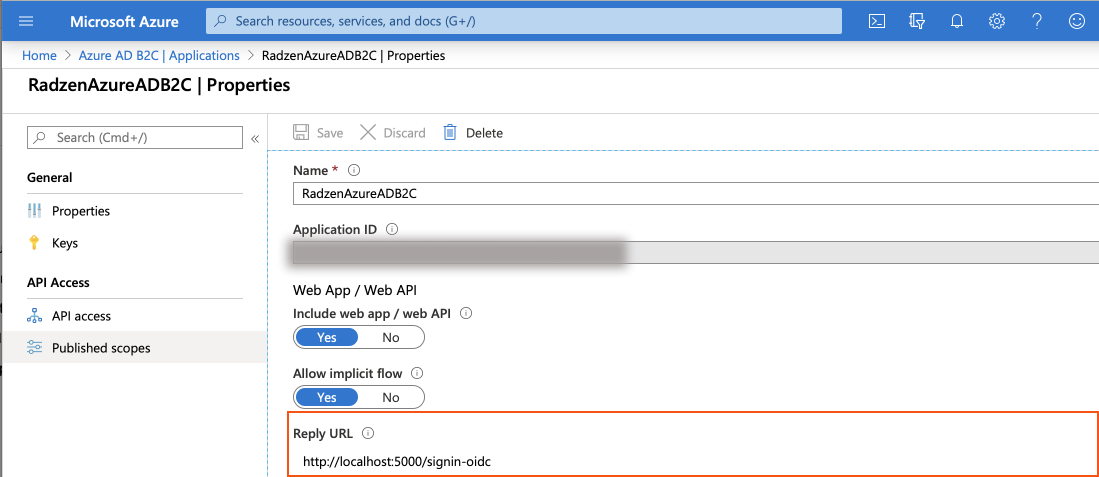
Task: Select Yes for Allow implicit flow
Action: [327, 397]
